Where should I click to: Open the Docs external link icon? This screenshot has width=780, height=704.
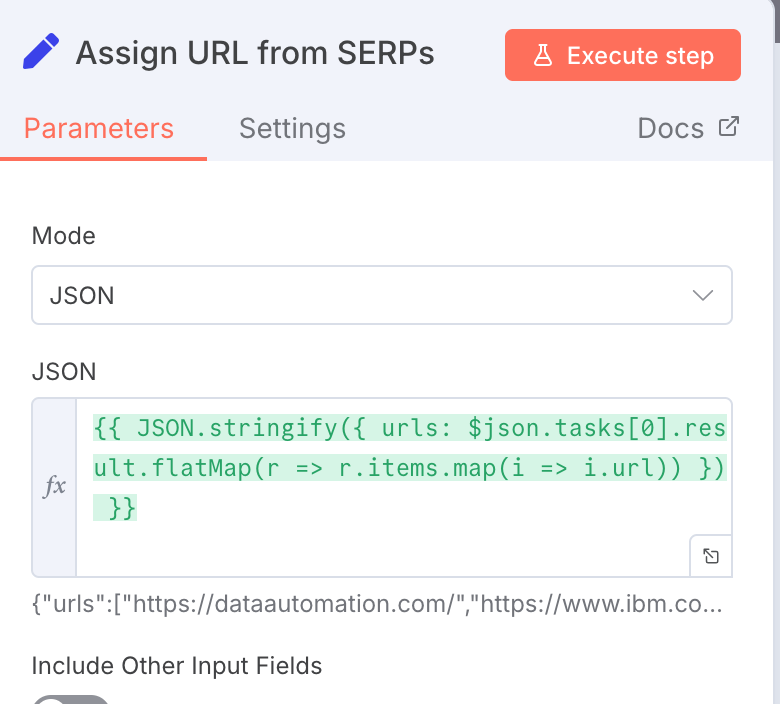click(x=729, y=127)
